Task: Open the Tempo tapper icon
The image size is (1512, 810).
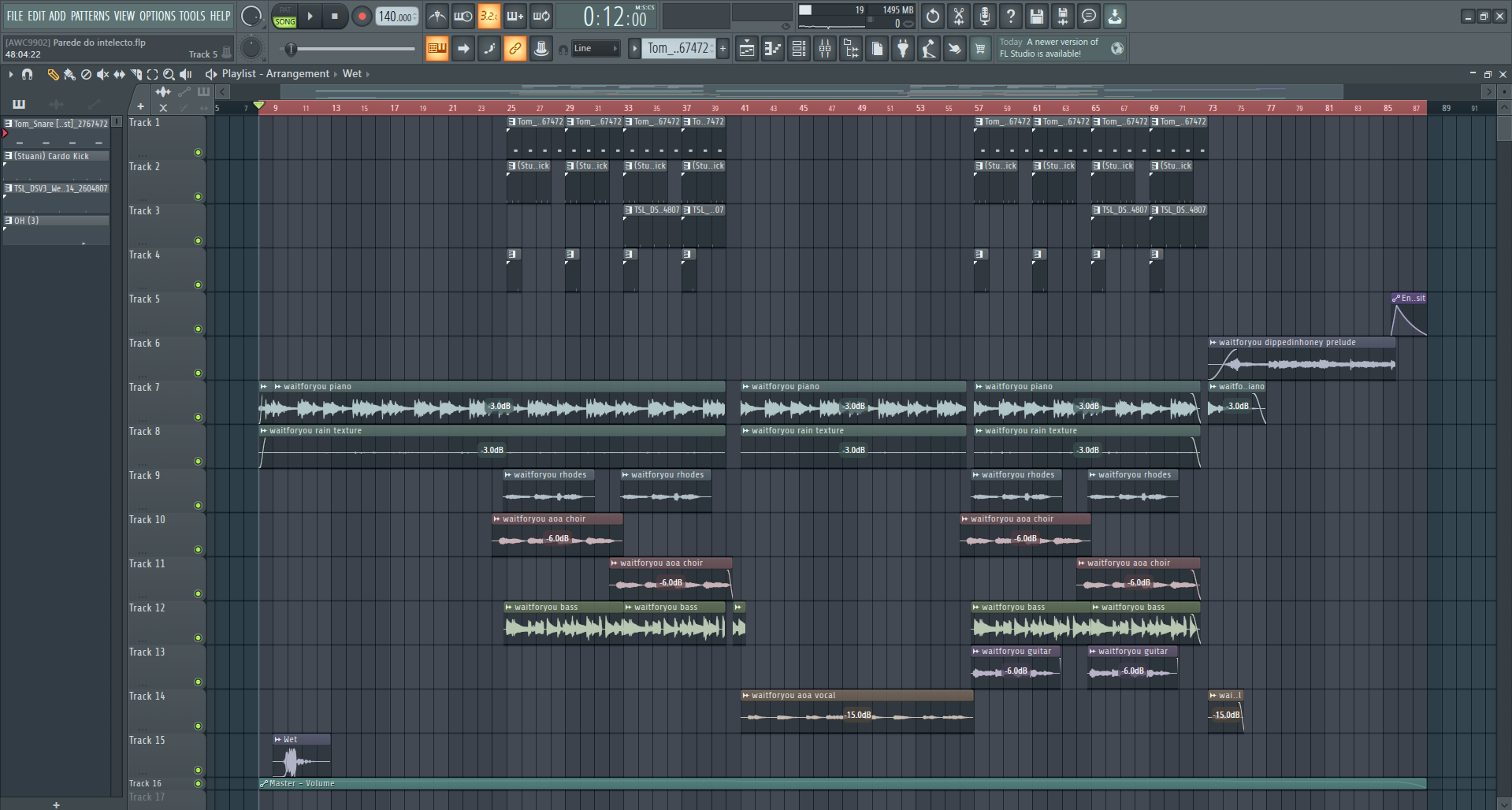Action: [x=929, y=49]
